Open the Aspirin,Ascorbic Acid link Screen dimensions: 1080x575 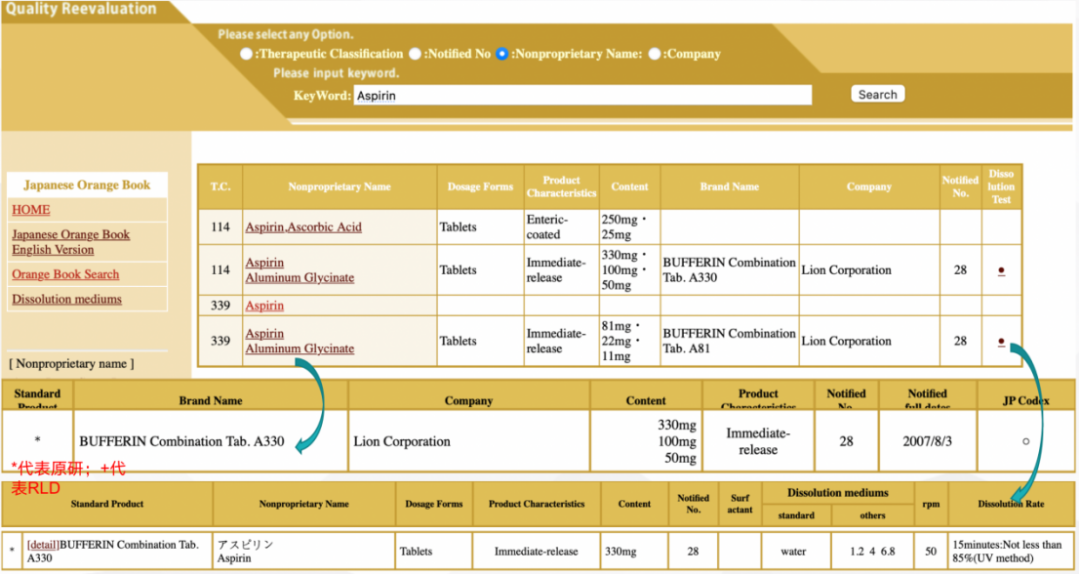click(x=303, y=227)
